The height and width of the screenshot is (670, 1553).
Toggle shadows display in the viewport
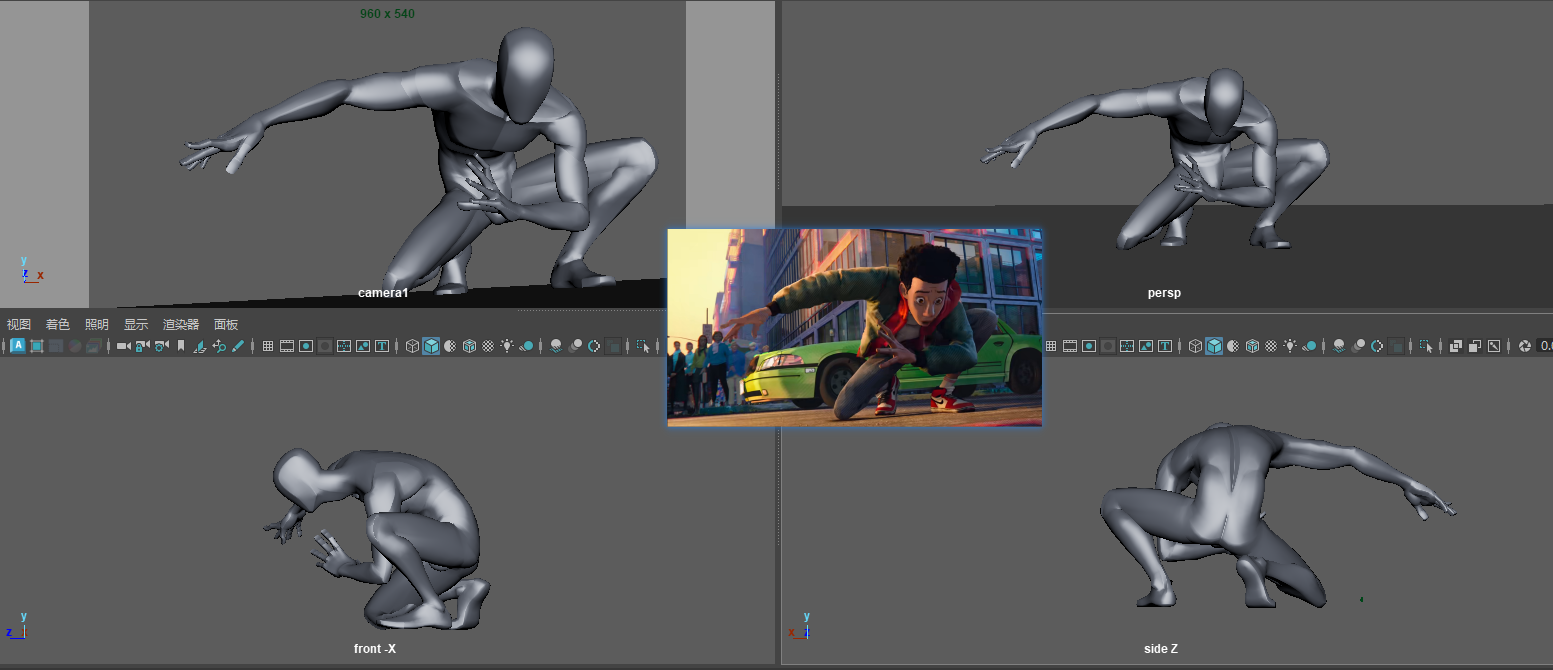[557, 346]
